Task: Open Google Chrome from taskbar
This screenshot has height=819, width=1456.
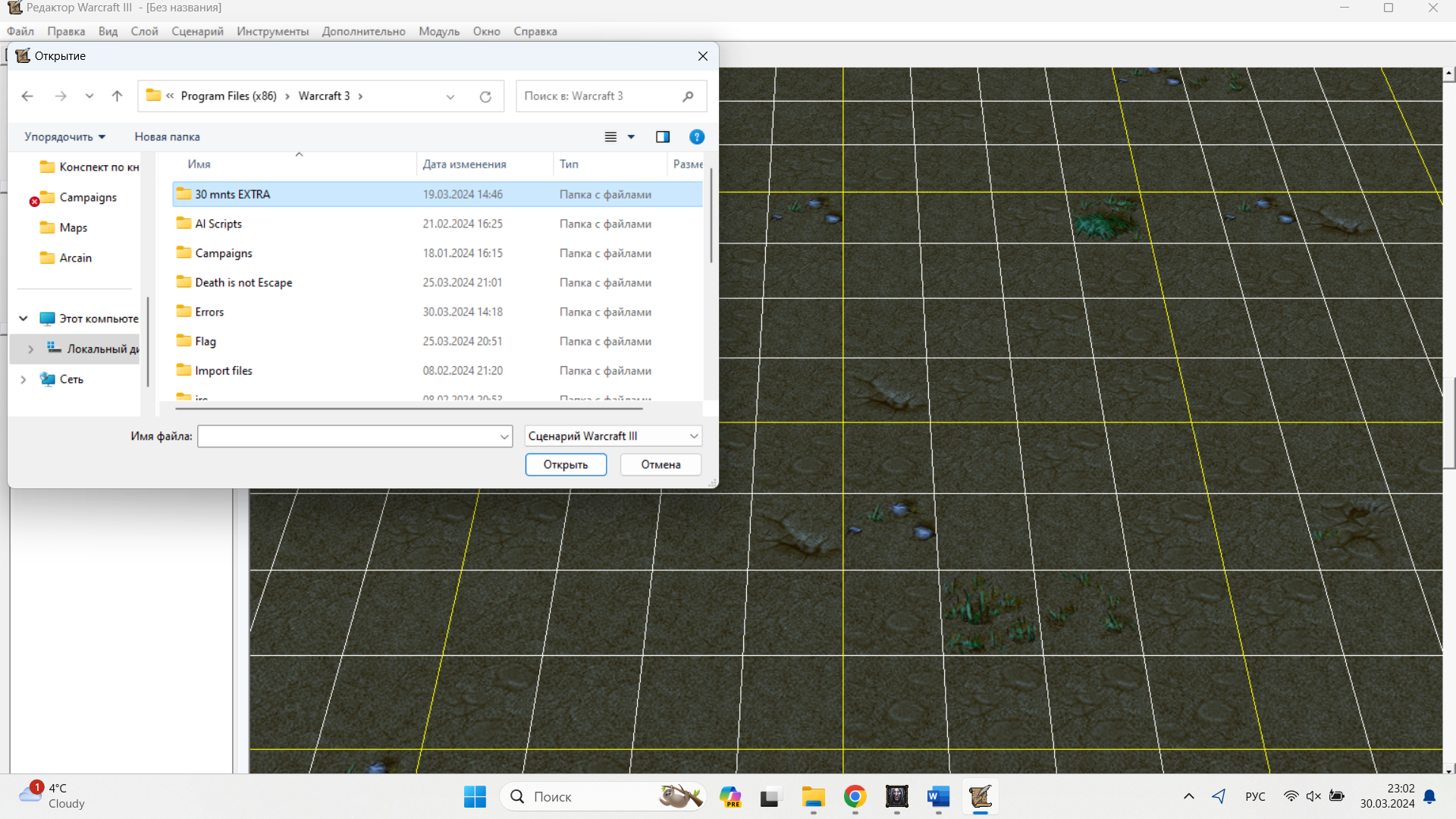Action: 855,797
